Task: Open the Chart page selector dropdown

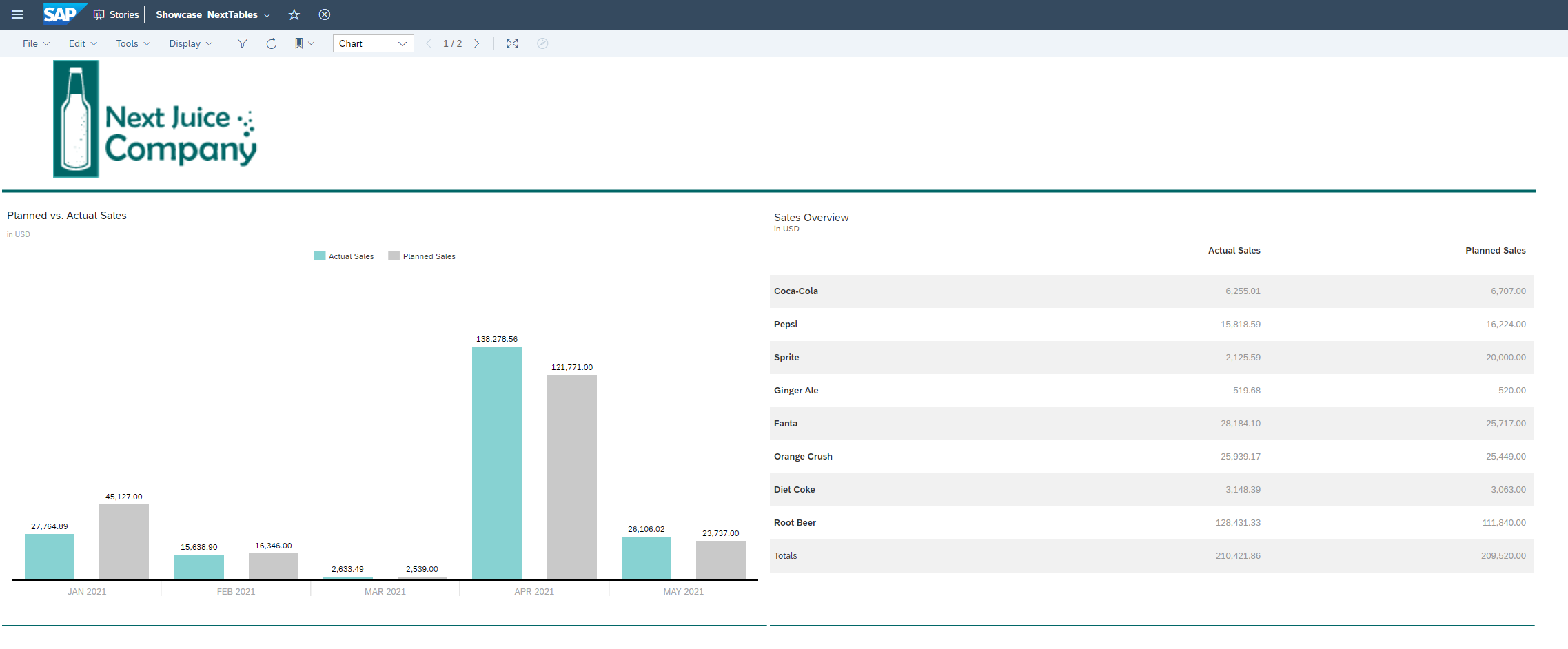Action: click(374, 43)
